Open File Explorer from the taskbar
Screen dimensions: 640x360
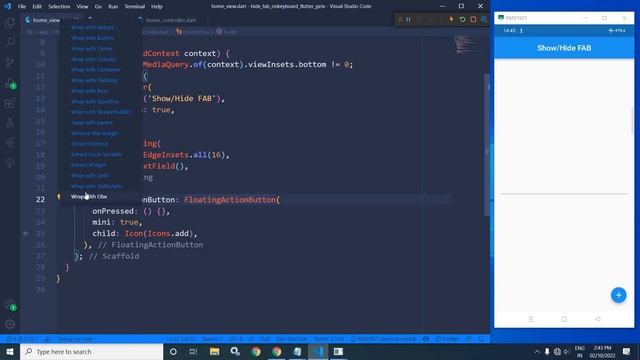point(214,351)
